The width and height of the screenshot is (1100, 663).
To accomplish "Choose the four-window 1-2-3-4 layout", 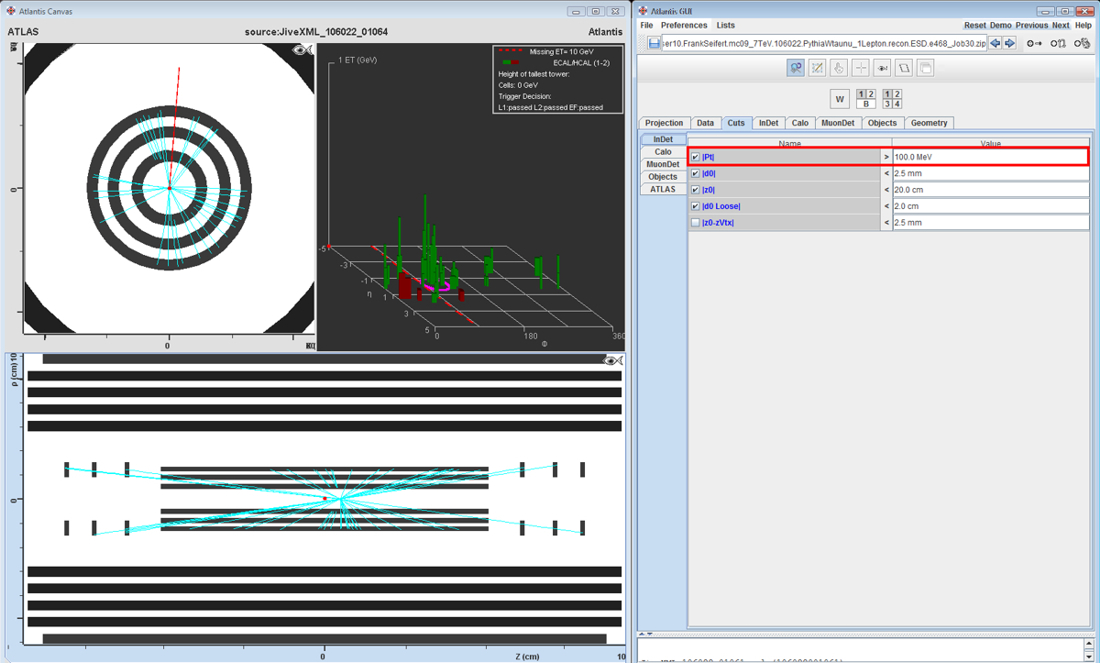I will click(x=893, y=98).
